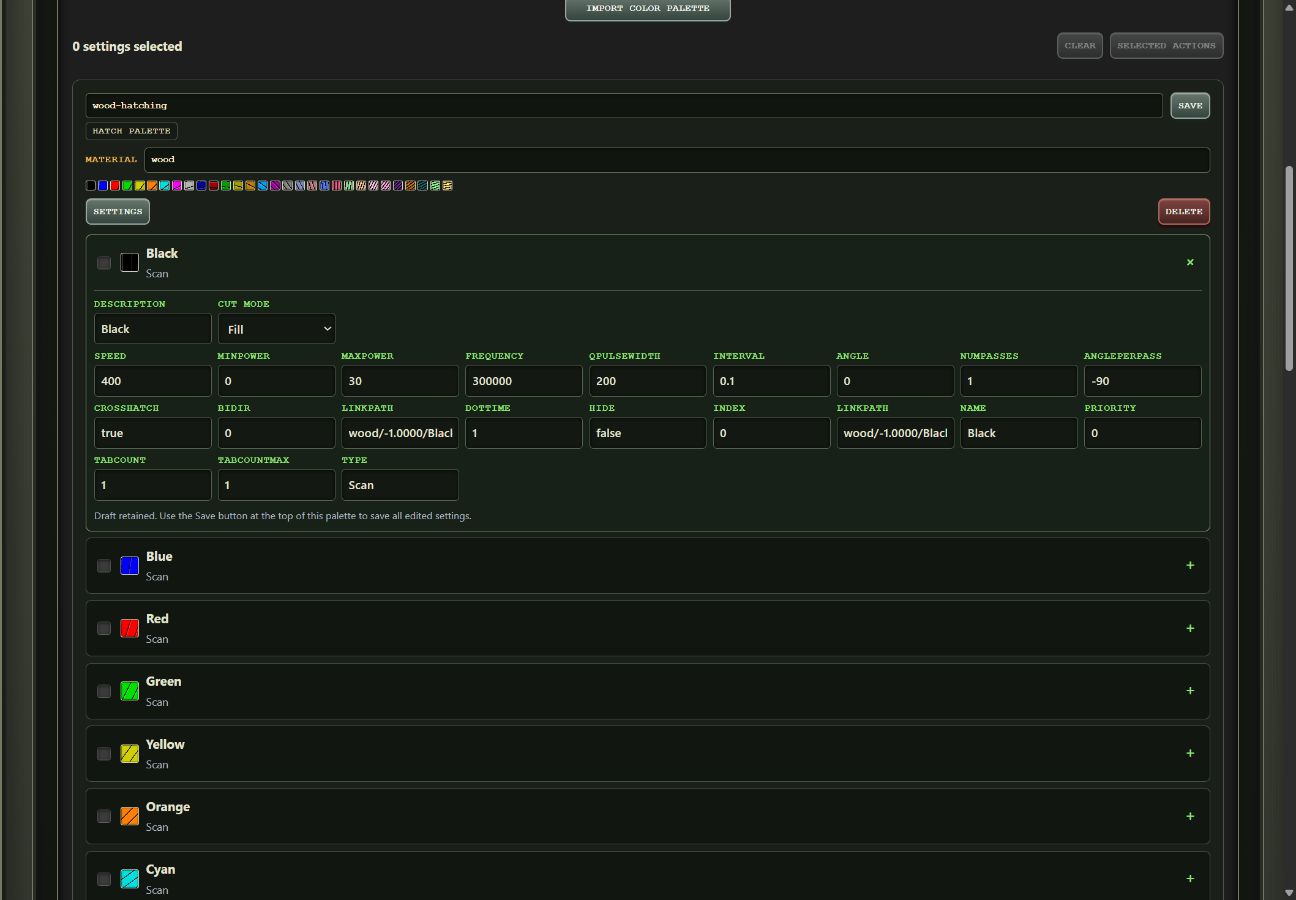Click the Angle input field
This screenshot has height=900, width=1296.
point(896,381)
